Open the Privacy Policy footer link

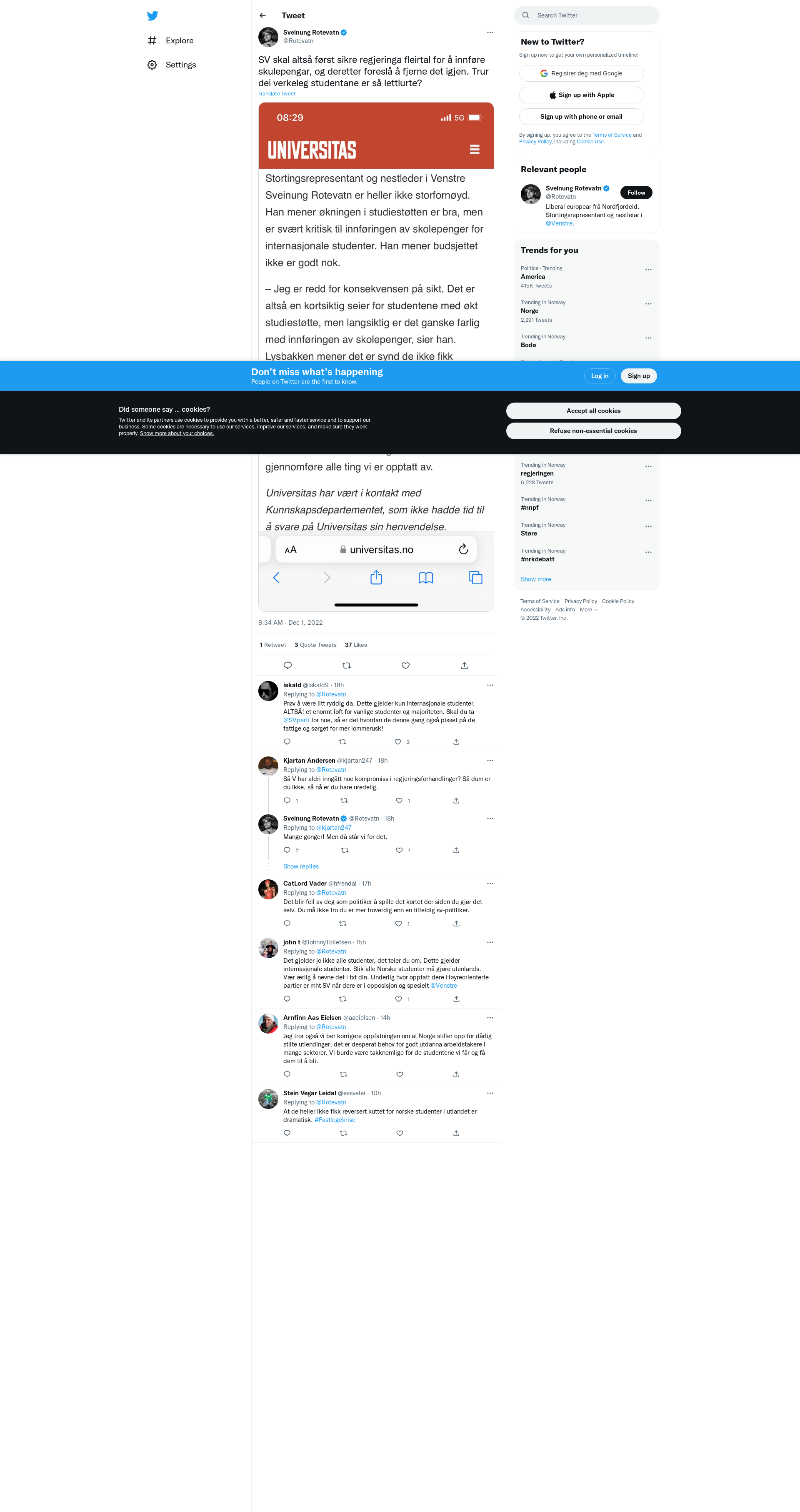coord(580,602)
